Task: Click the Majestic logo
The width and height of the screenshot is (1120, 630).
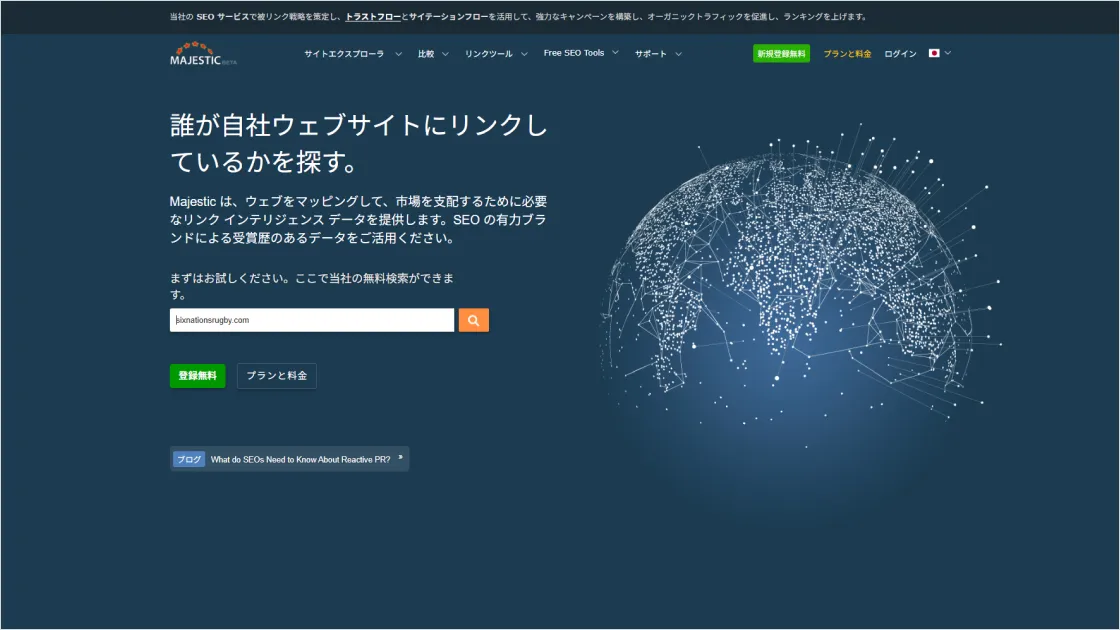Action: 203,54
